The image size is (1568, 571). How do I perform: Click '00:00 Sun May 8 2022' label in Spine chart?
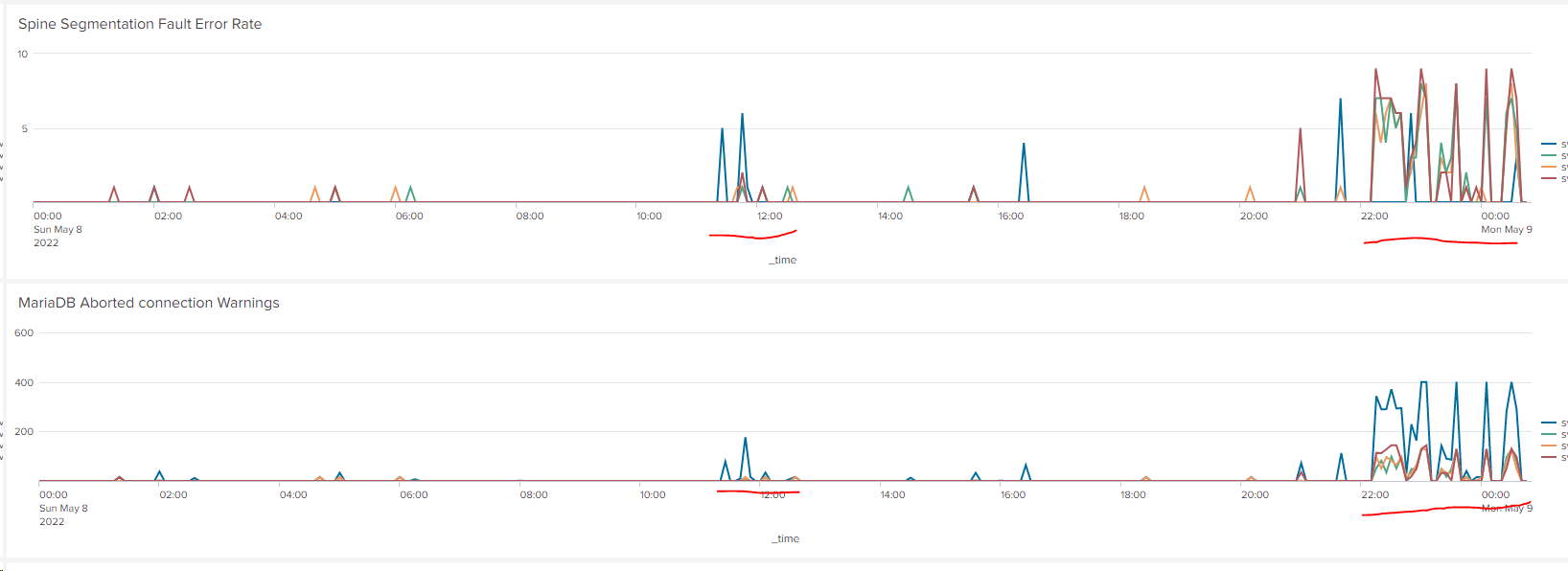(x=58, y=229)
